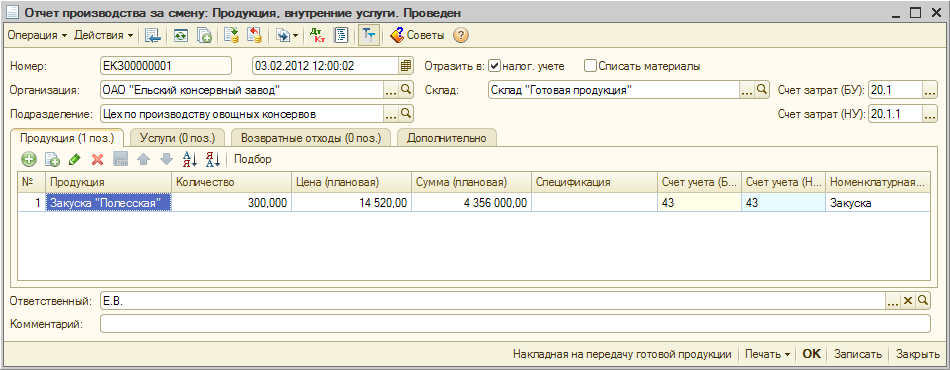Click the quantity cell 300,000
The width and height of the screenshot is (950, 370).
(231, 203)
